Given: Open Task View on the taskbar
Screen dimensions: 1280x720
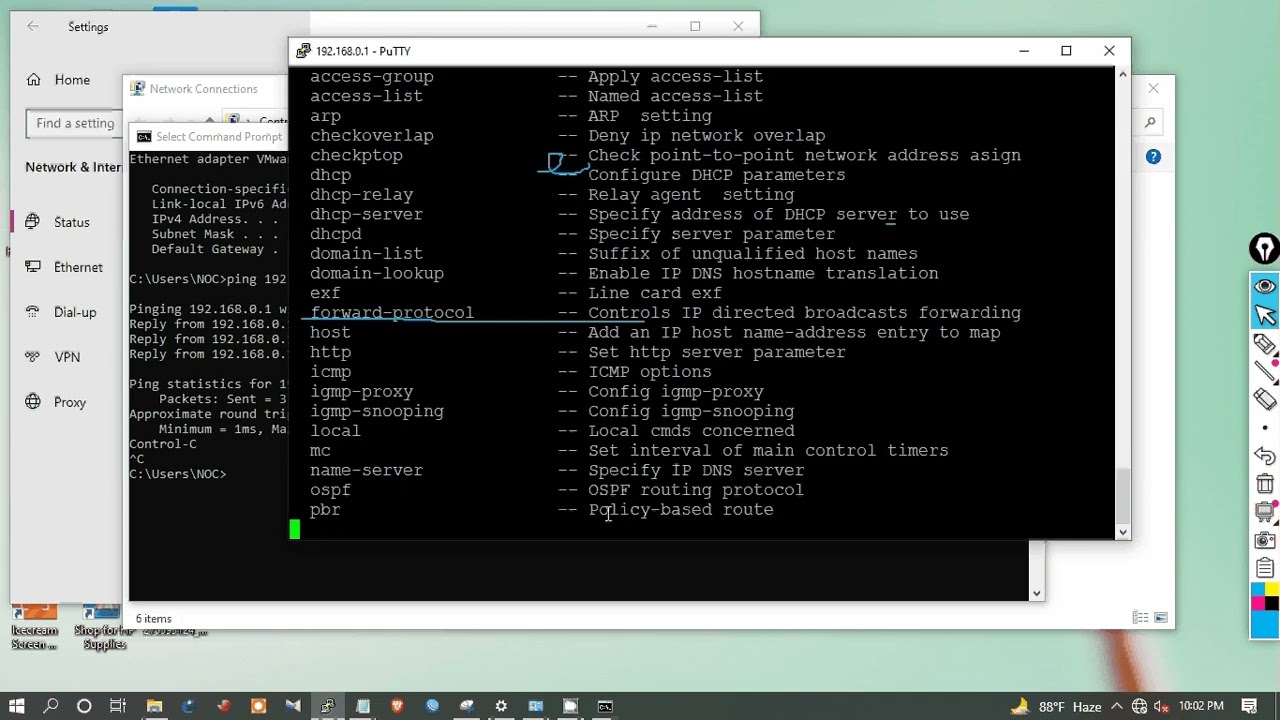Looking at the screenshot, I should [x=118, y=706].
